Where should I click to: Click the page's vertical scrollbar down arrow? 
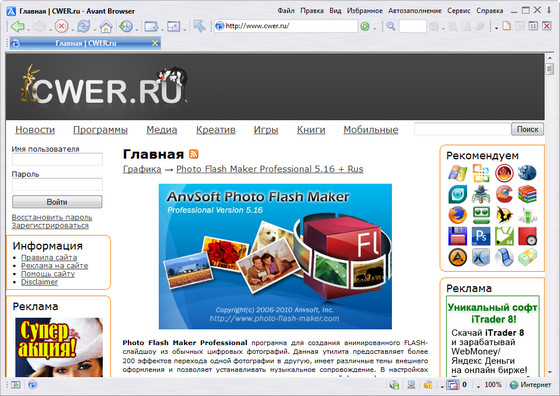click(x=550, y=371)
